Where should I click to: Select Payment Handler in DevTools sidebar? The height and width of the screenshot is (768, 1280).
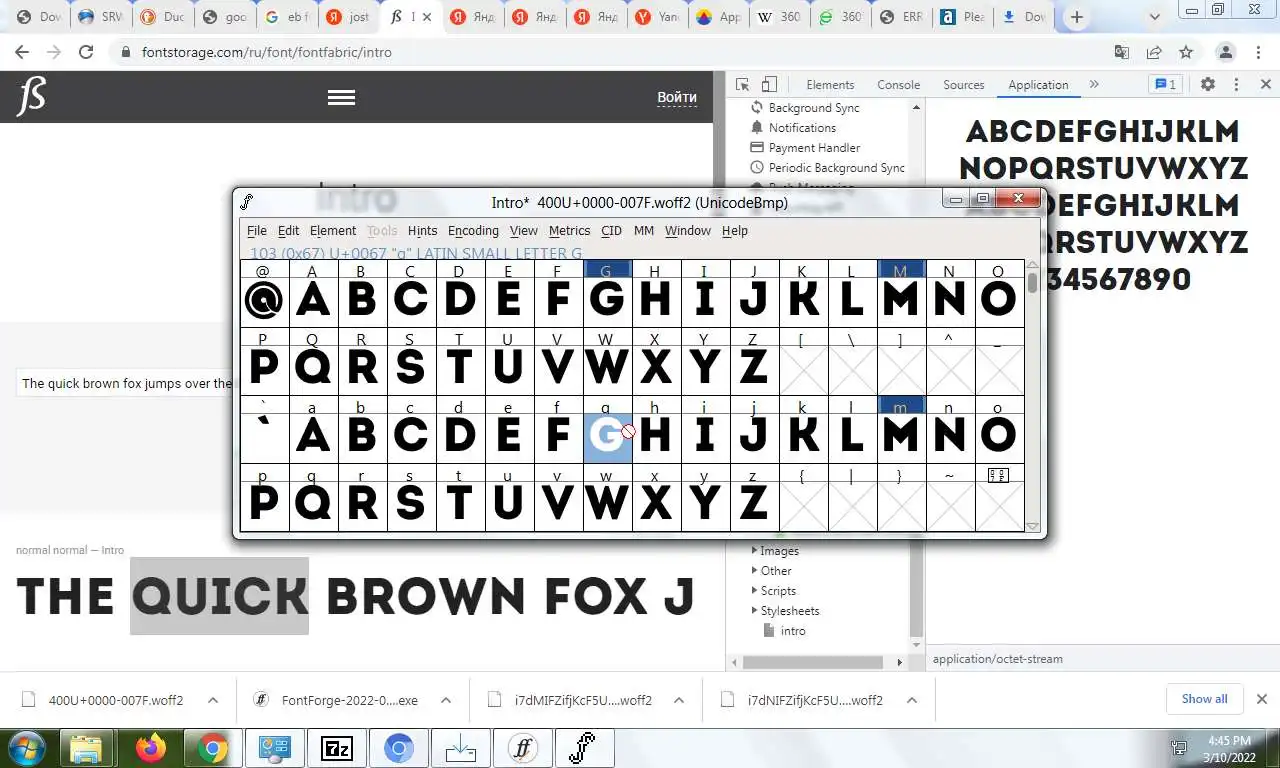(814, 148)
